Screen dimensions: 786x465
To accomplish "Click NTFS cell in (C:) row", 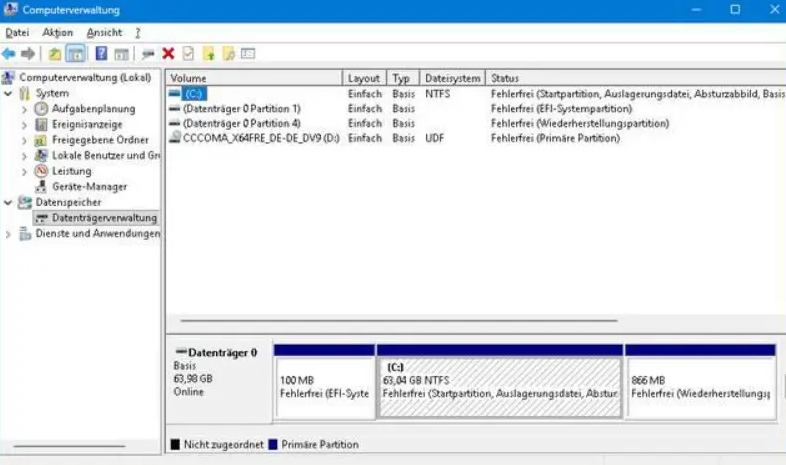I will [438, 94].
